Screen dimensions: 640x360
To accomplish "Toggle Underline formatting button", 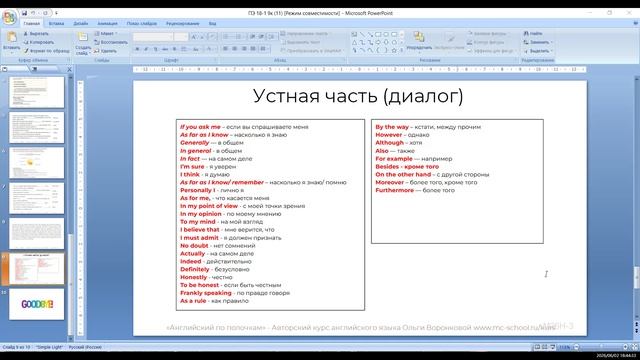I will tap(156, 49).
